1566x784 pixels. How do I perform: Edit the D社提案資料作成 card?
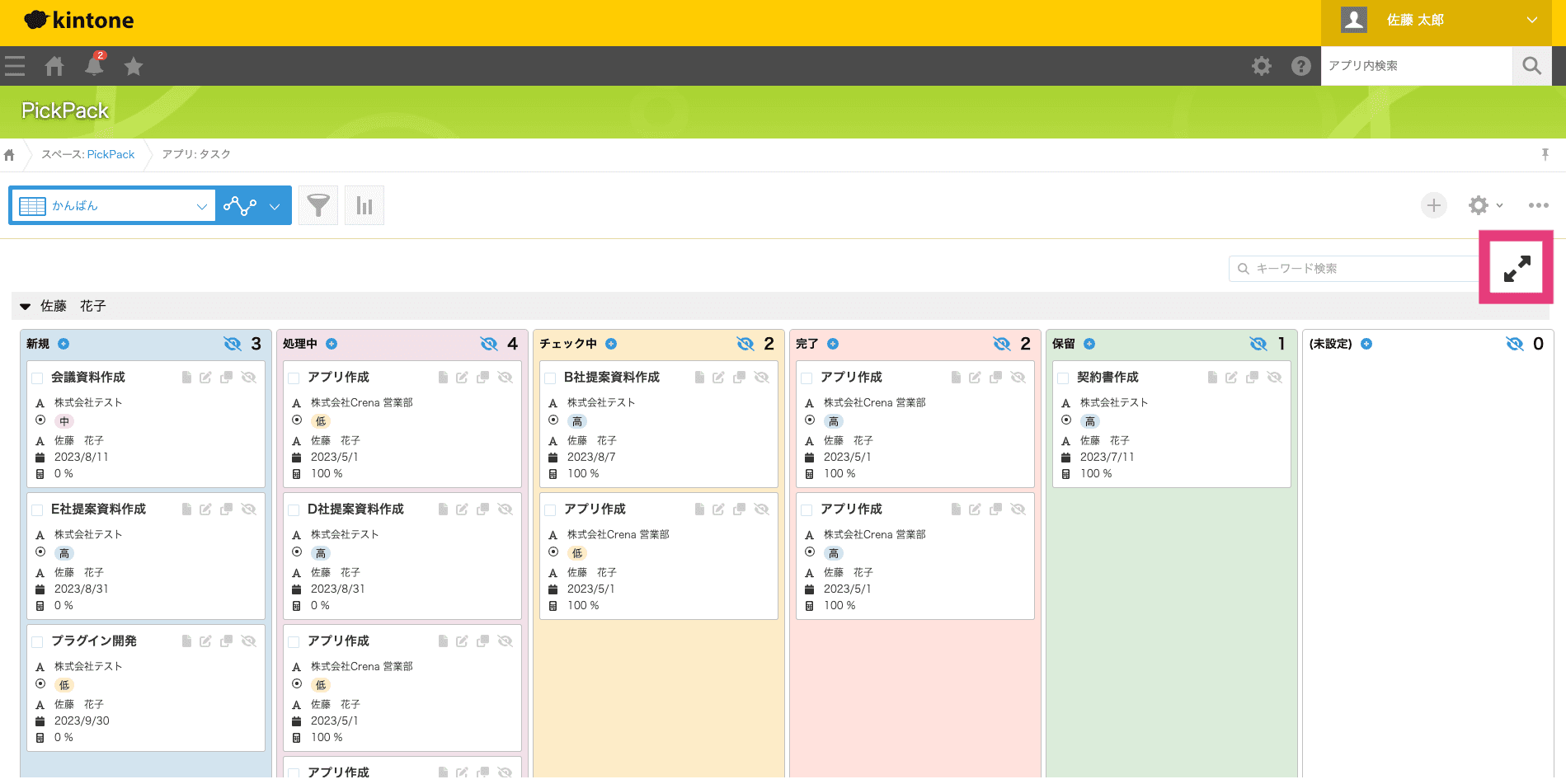tap(462, 509)
